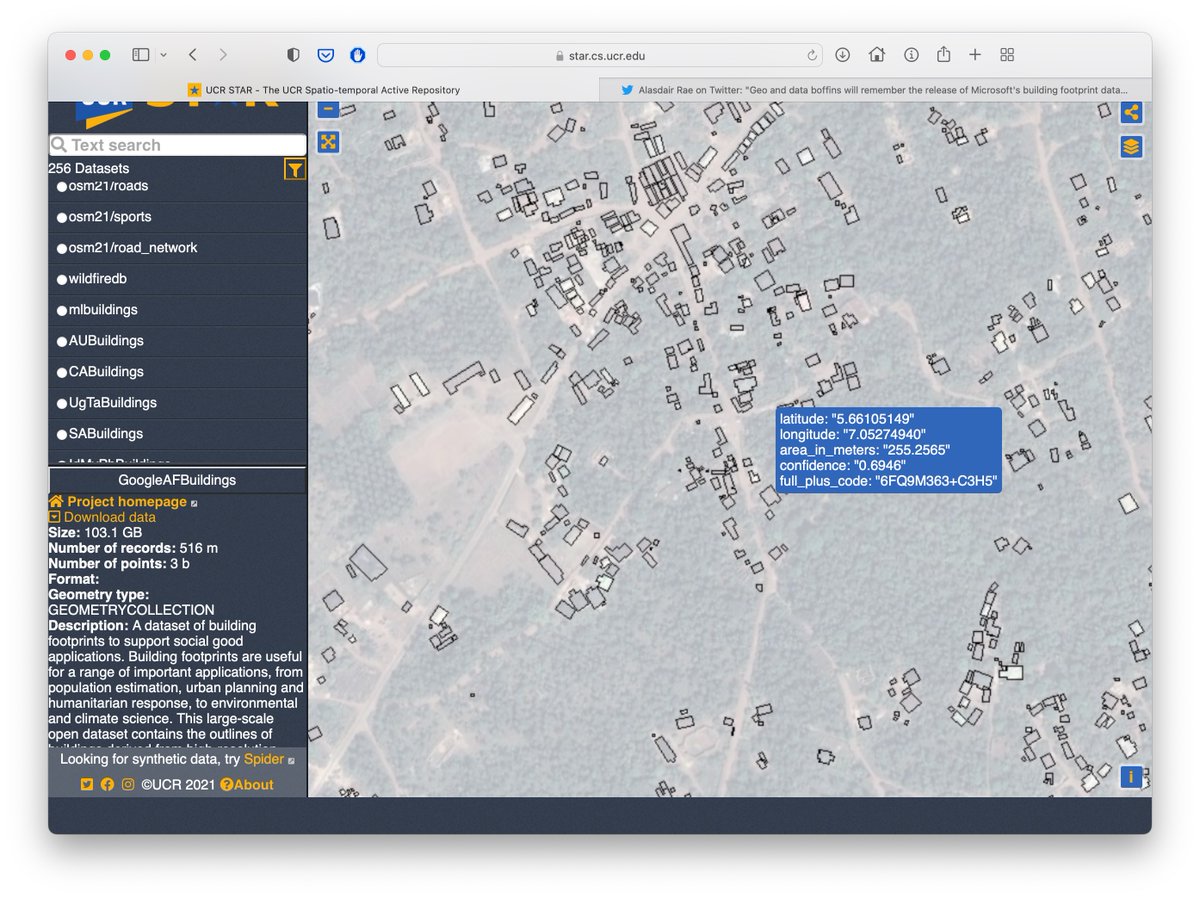Click the confidence value in the popup
The image size is (1200, 898).
tap(879, 466)
